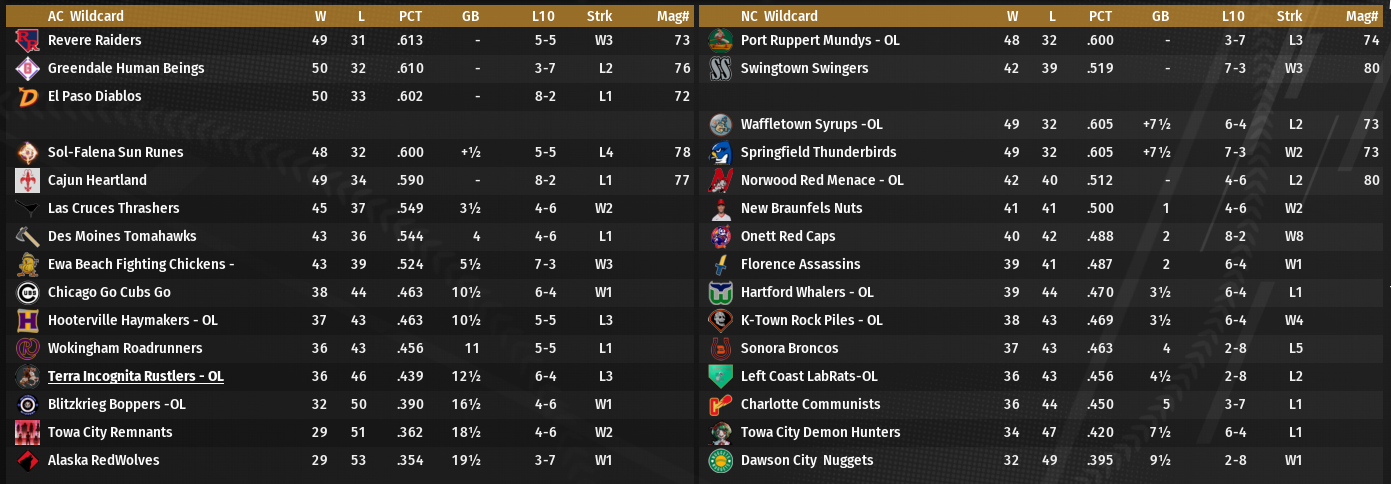
Task: Click the Alaska RedWolves logo icon
Action: click(27, 460)
